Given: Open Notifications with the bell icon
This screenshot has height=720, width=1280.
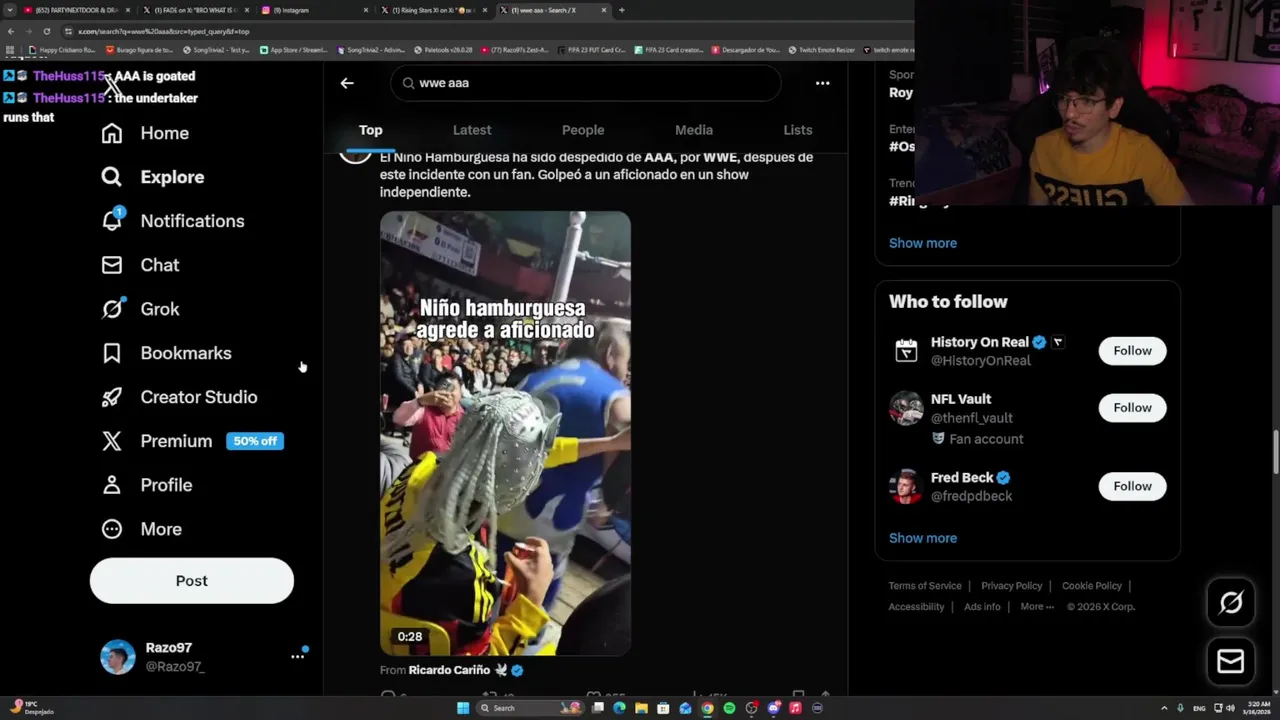Looking at the screenshot, I should click(172, 221).
